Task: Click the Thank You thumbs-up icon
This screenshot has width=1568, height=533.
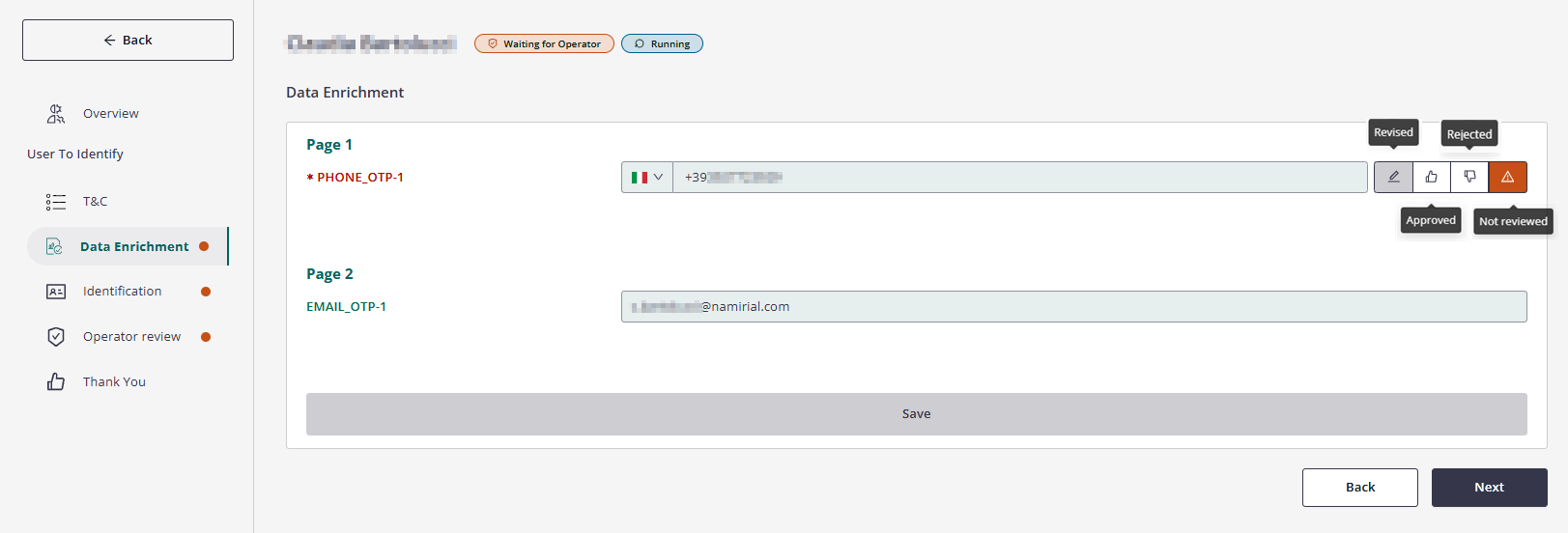Action: [56, 382]
